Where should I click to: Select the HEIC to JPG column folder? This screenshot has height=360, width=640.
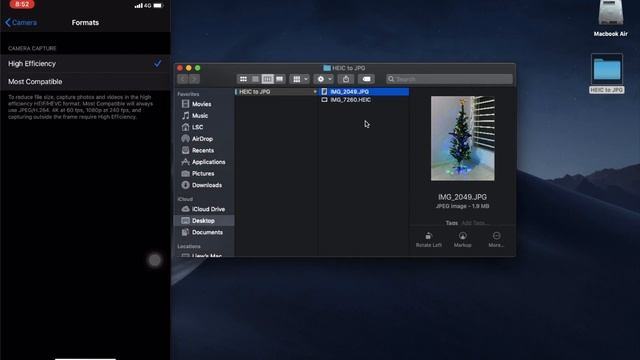click(x=276, y=92)
